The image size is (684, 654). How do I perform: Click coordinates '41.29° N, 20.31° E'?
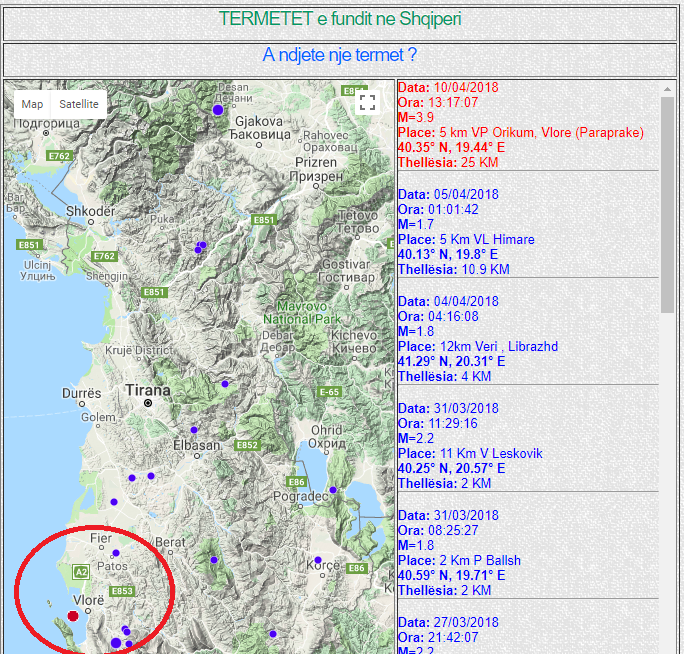click(451, 361)
